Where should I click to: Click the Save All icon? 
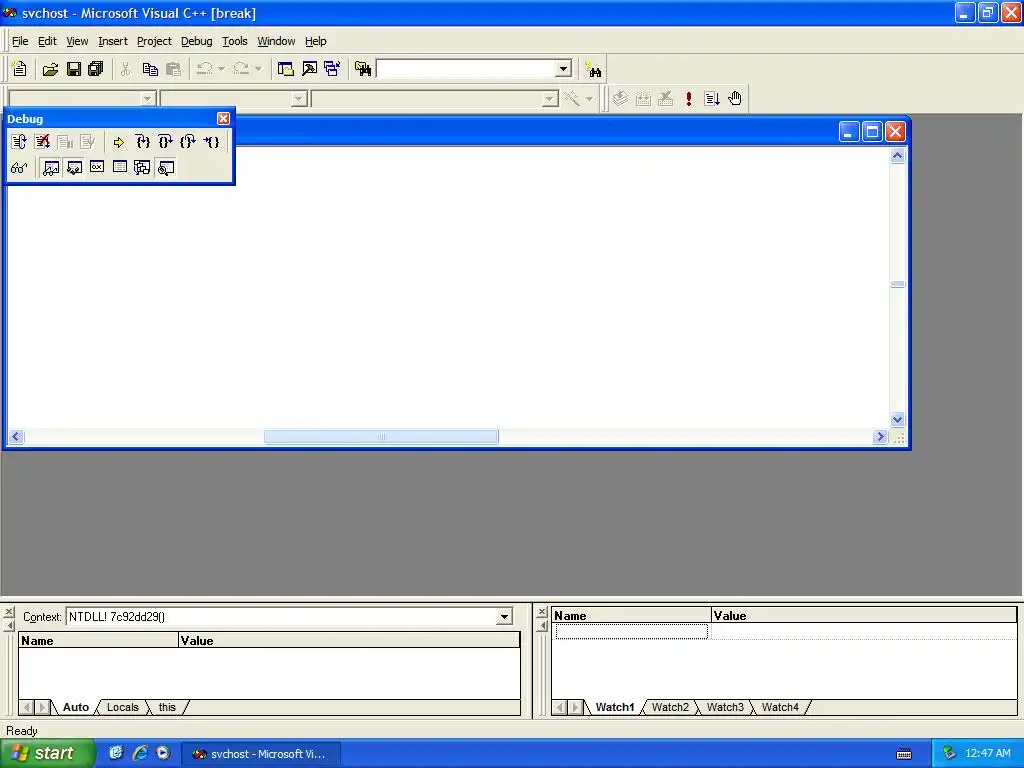[96, 69]
